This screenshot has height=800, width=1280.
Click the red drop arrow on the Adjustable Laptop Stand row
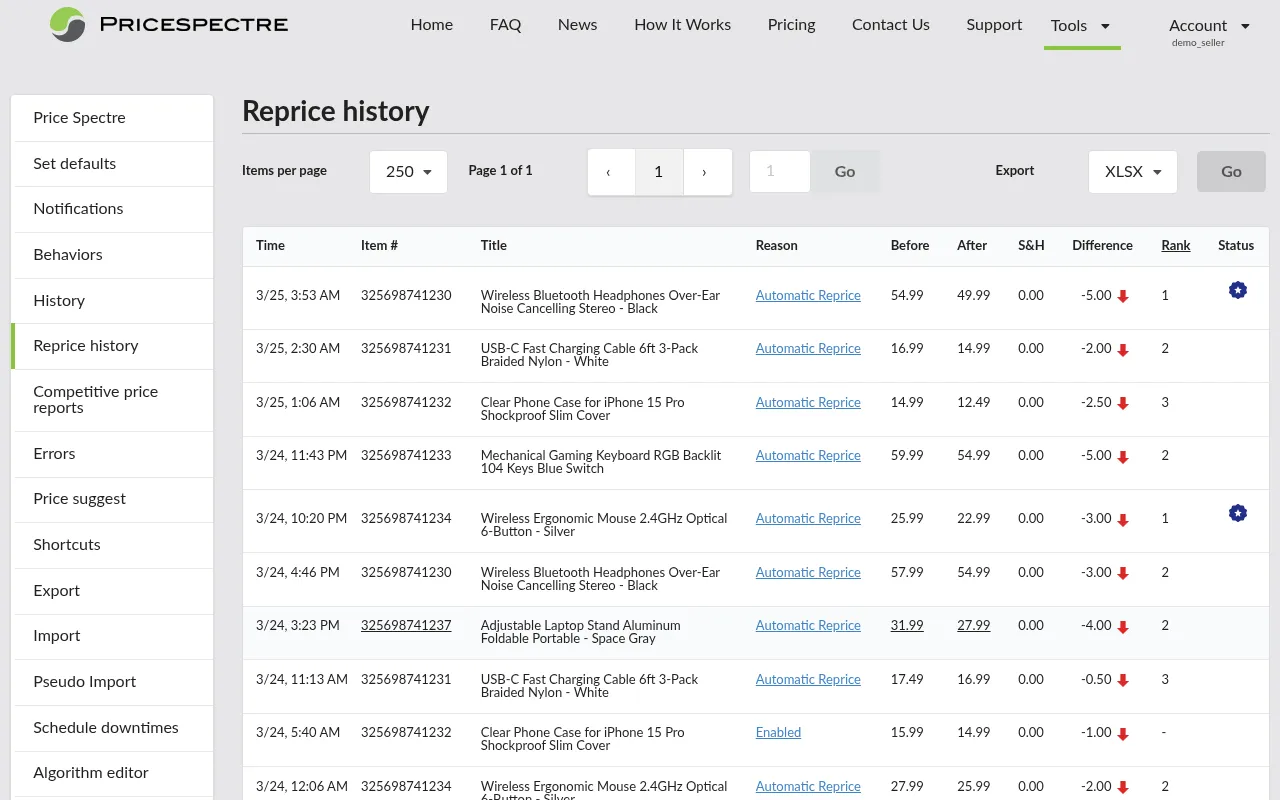click(1123, 625)
